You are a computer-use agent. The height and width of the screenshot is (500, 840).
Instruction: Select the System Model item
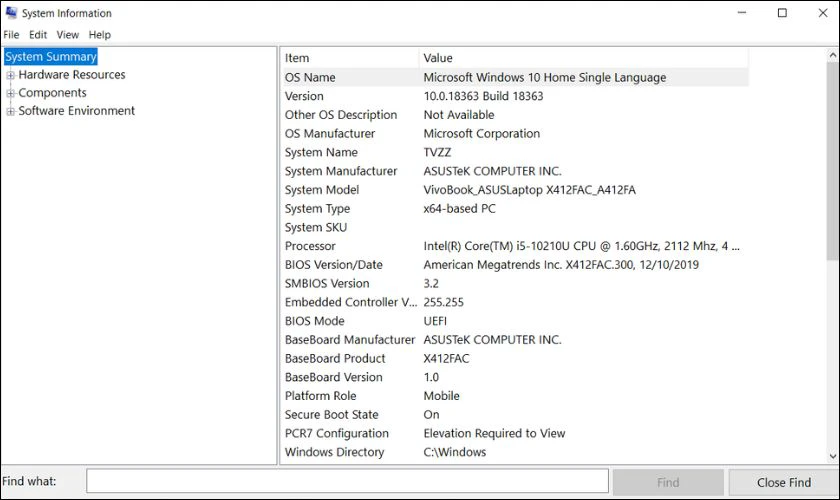coord(322,190)
